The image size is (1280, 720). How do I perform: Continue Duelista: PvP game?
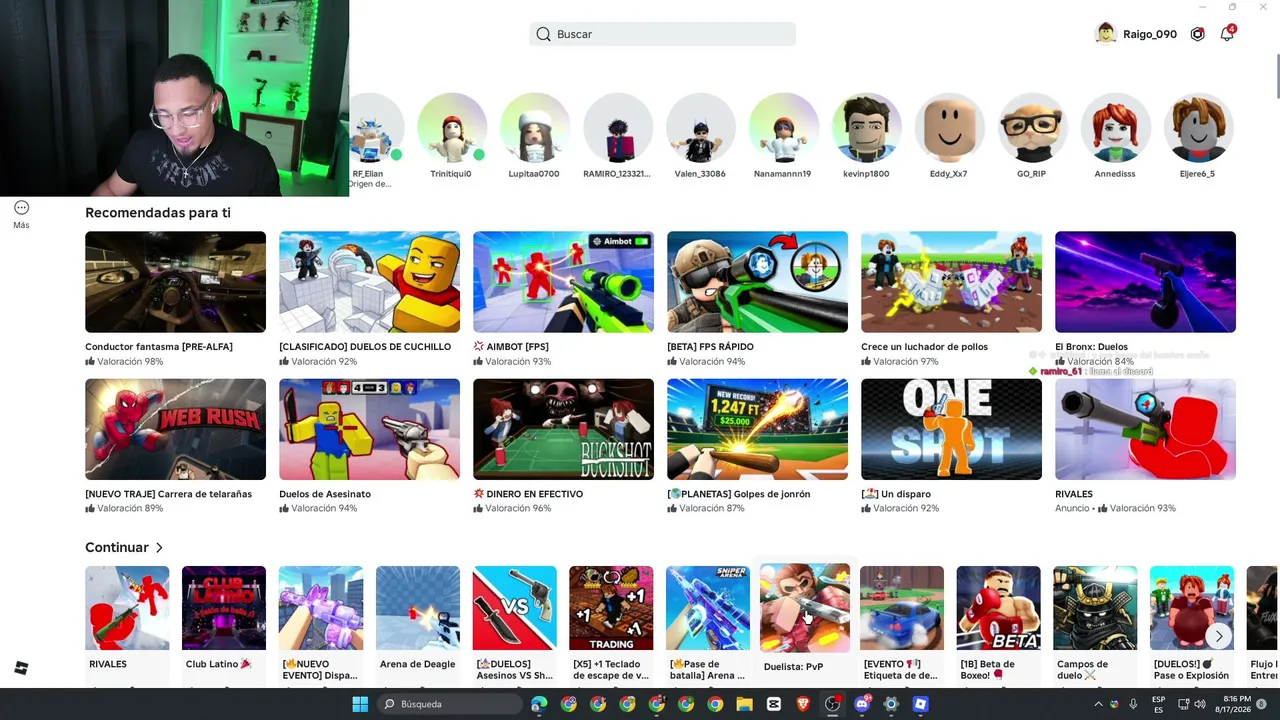tap(805, 608)
